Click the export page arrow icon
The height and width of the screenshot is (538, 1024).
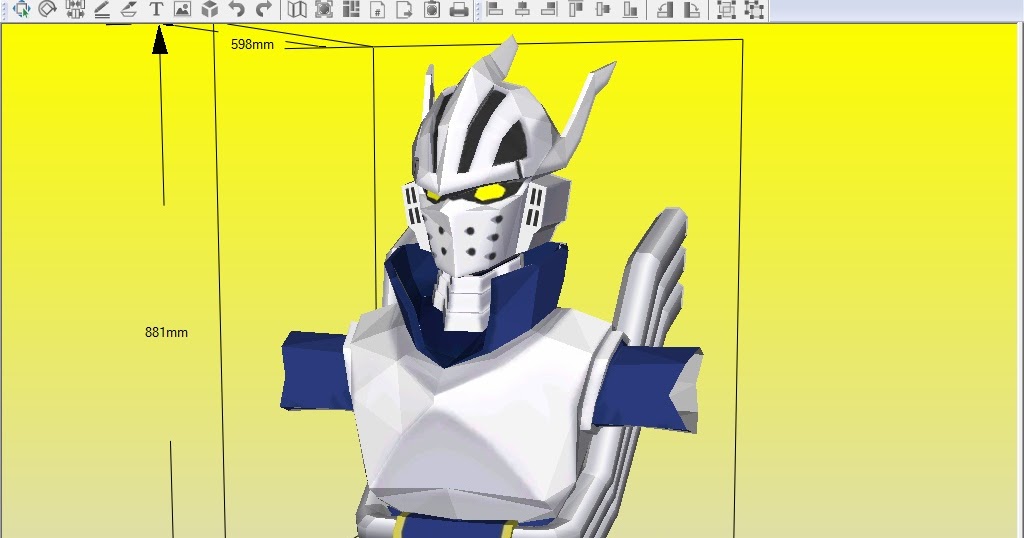pyautogui.click(x=404, y=9)
